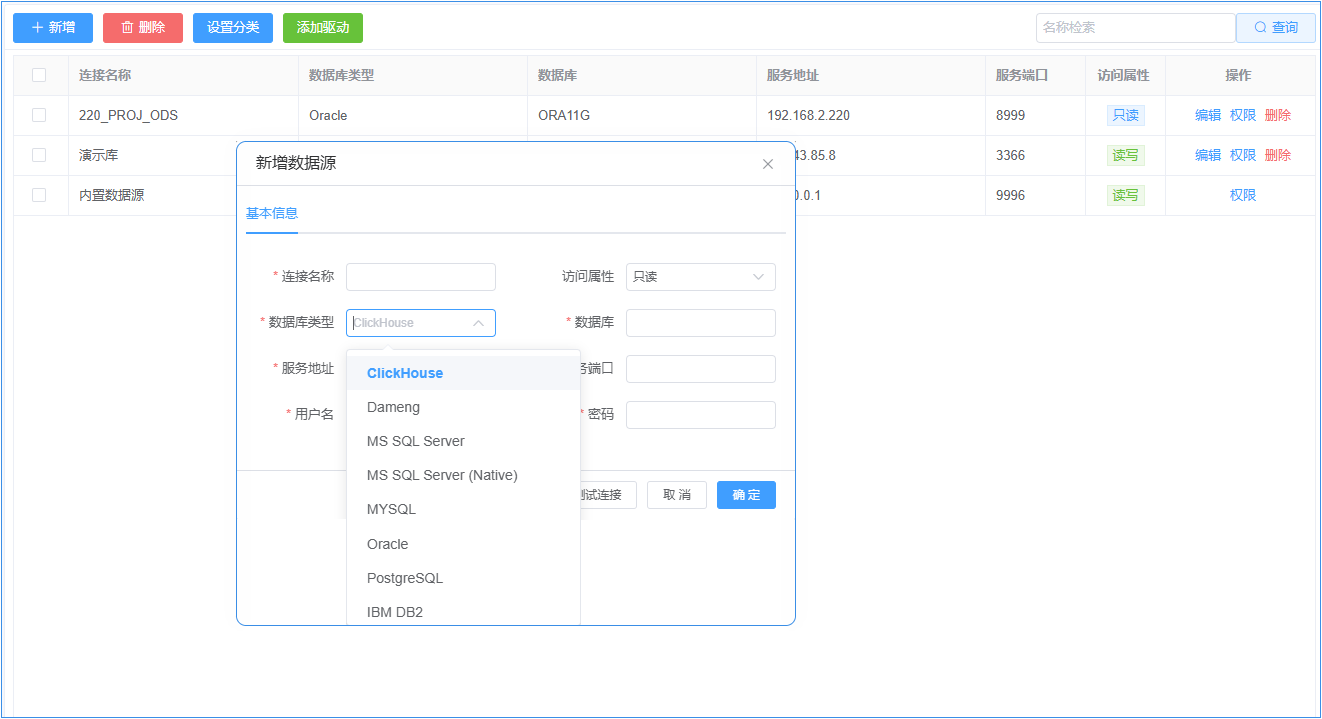The height and width of the screenshot is (719, 1322).
Task: Click 删除 link for 220_PROJ_ODS row
Action: tap(1278, 115)
